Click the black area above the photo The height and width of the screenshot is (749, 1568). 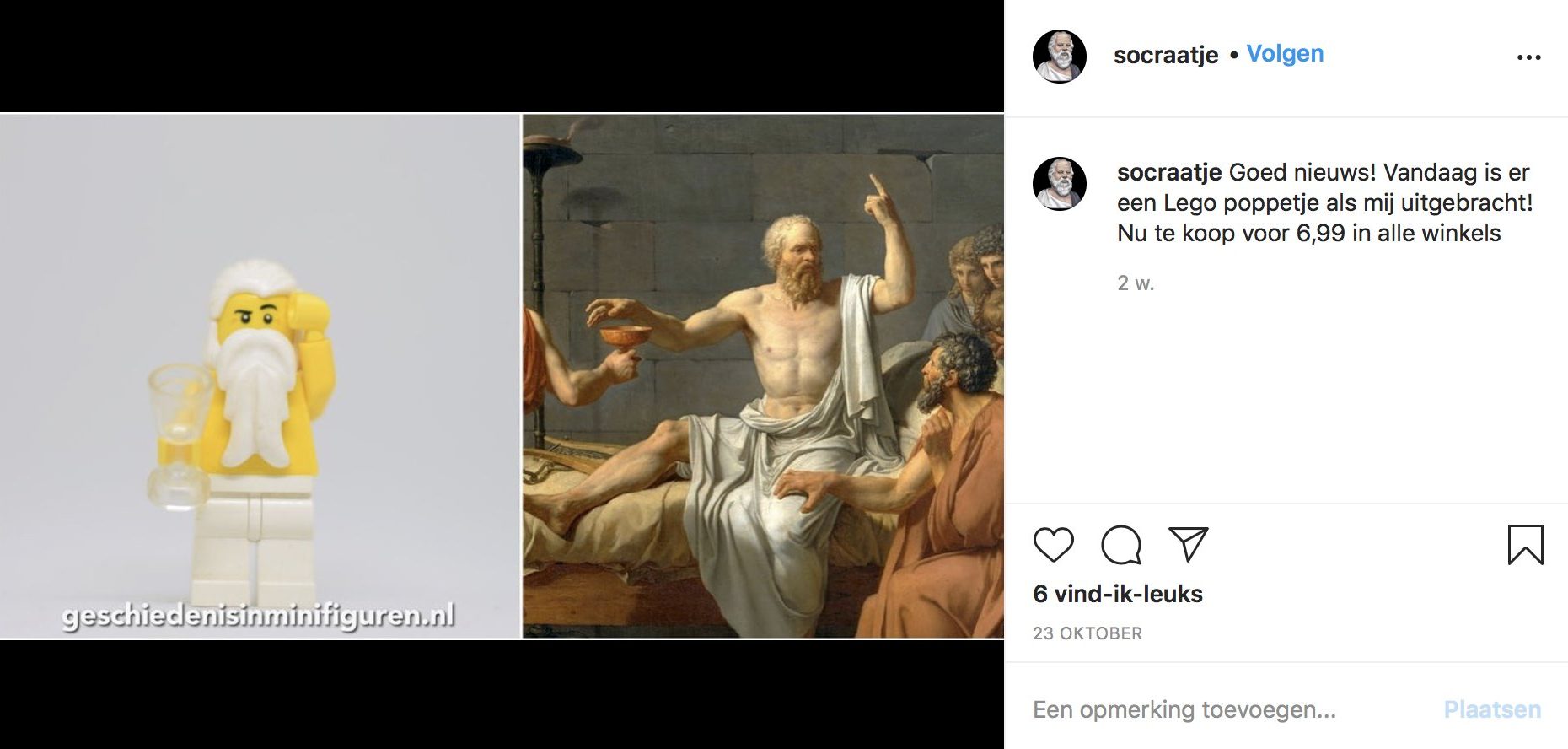502,56
